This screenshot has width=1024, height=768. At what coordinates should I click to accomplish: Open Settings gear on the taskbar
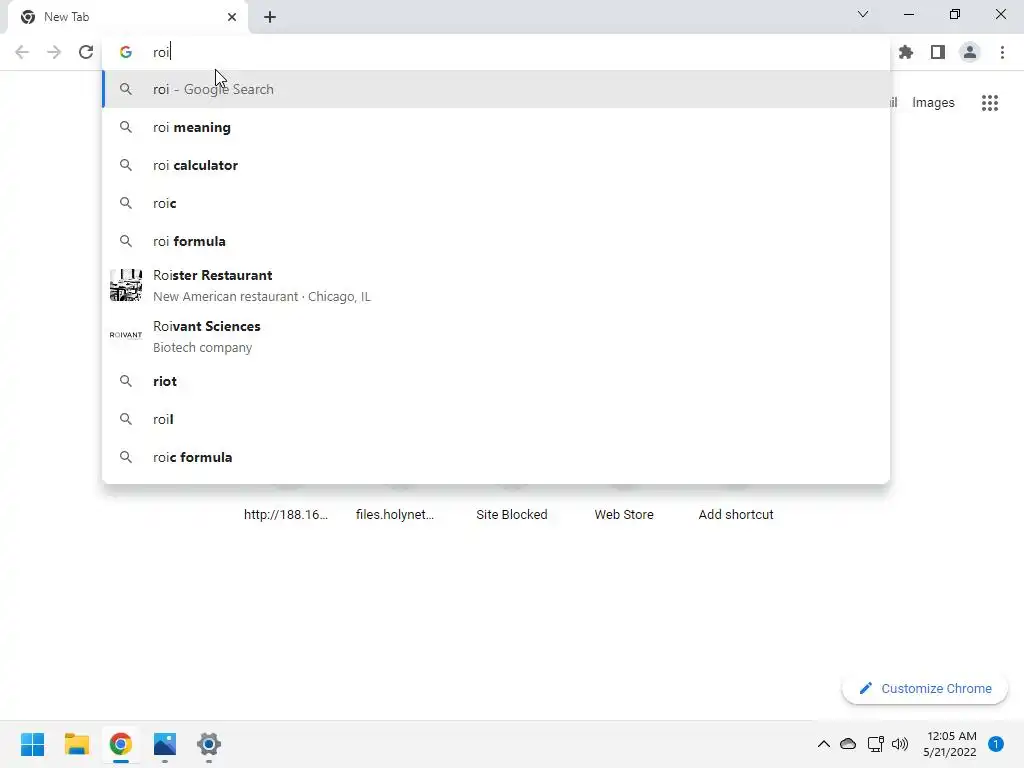pyautogui.click(x=209, y=744)
